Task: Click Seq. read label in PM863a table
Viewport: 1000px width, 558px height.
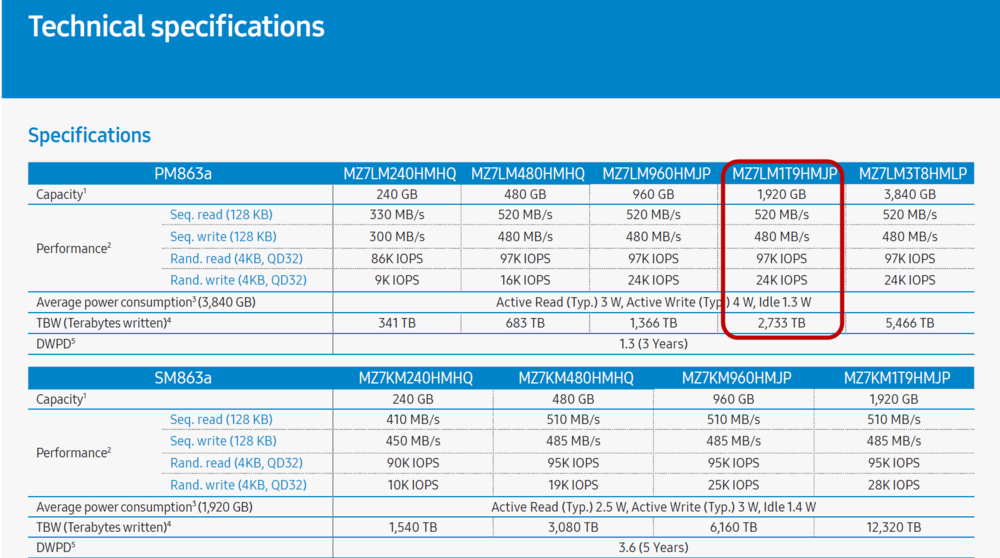Action: pyautogui.click(x=221, y=215)
